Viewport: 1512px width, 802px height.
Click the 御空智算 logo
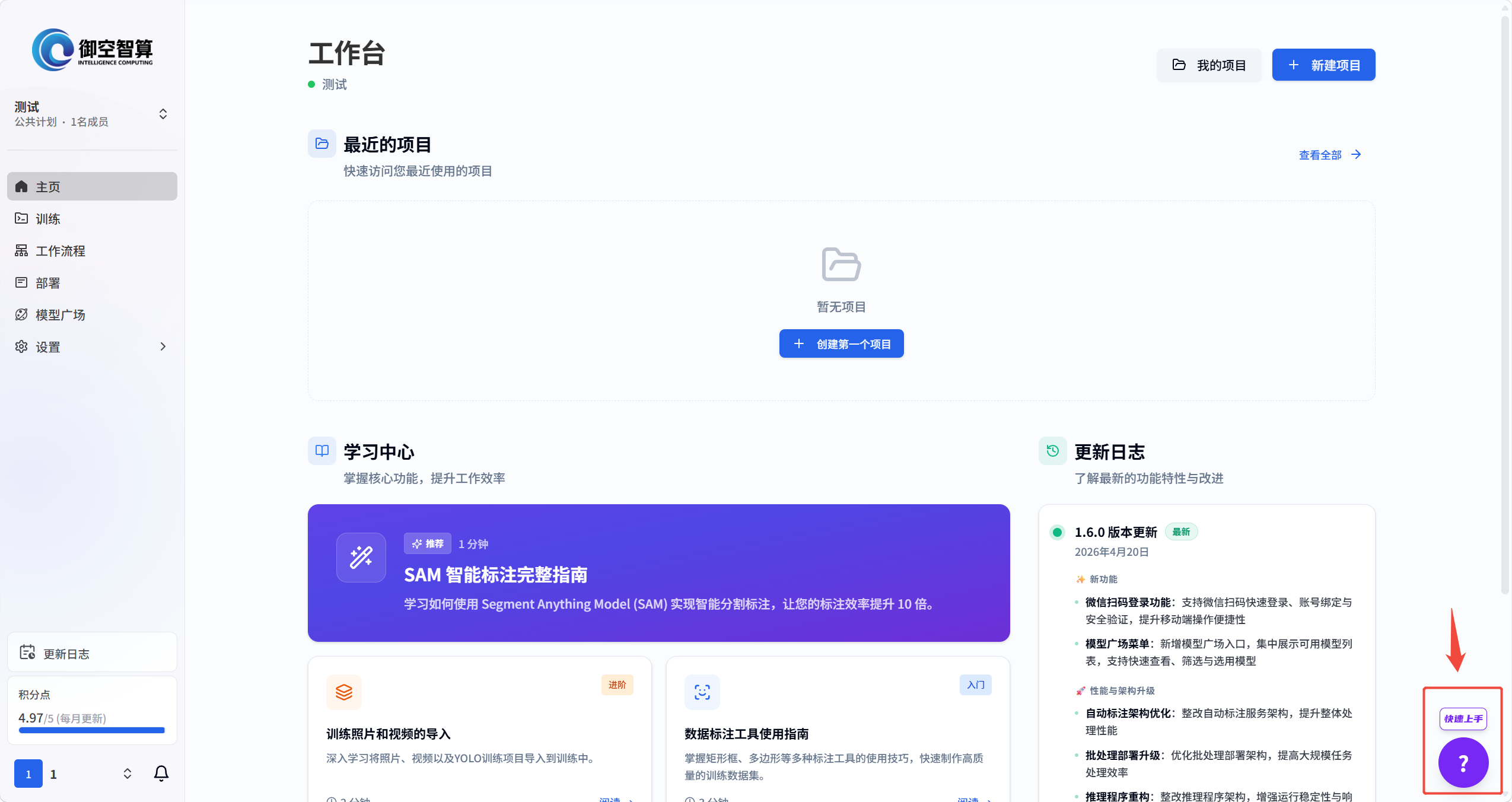tap(93, 50)
